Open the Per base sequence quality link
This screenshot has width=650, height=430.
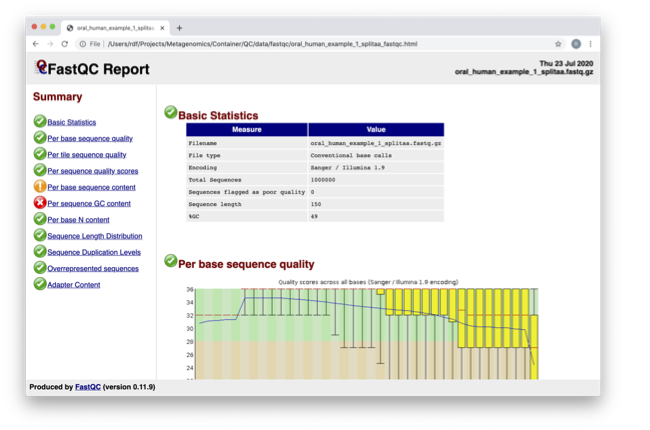click(x=90, y=139)
